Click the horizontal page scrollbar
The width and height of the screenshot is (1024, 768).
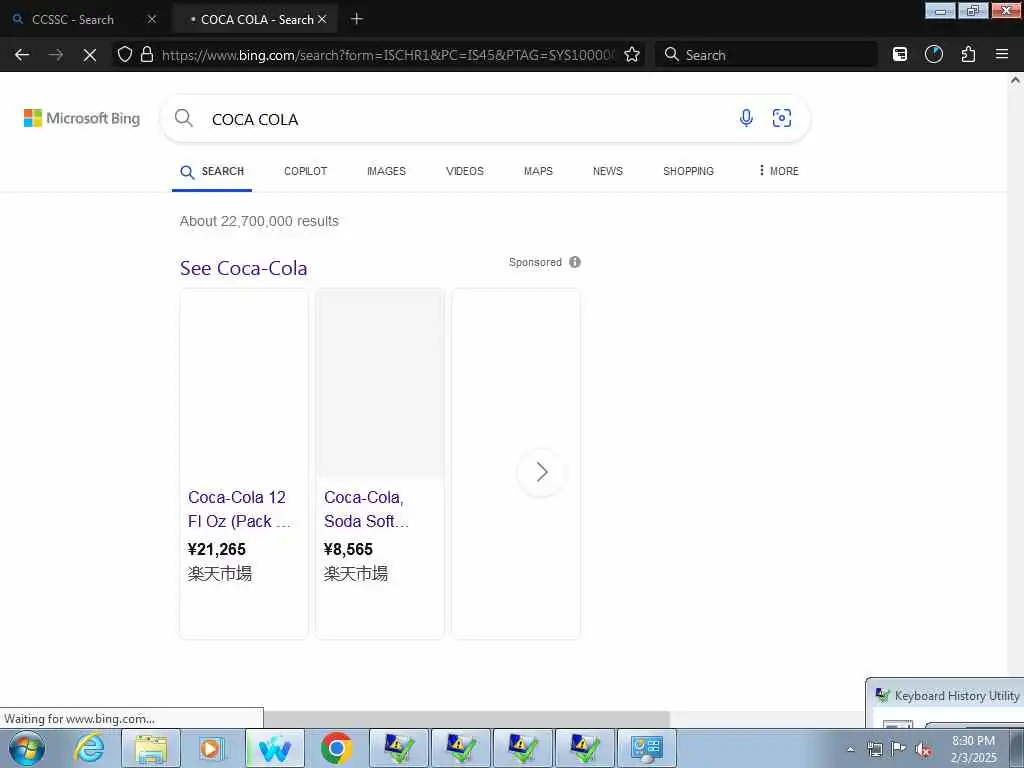(x=466, y=719)
